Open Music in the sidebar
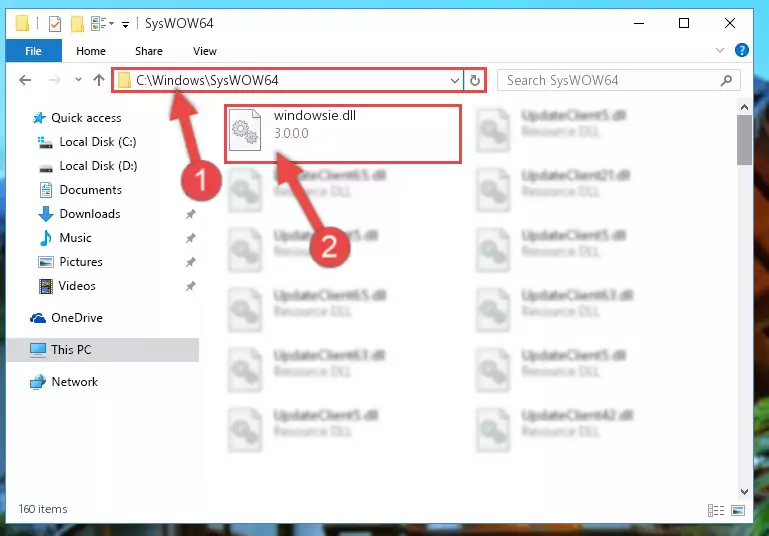769x536 pixels. click(65, 238)
